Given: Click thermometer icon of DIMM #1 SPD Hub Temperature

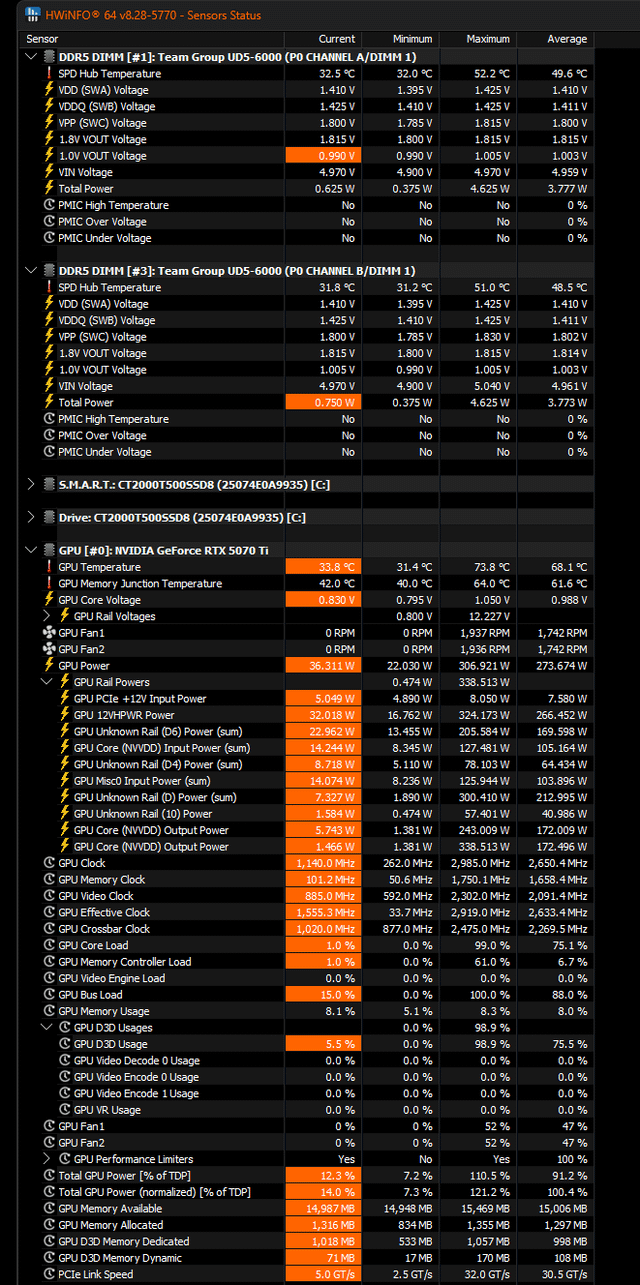Looking at the screenshot, I should pos(49,74).
